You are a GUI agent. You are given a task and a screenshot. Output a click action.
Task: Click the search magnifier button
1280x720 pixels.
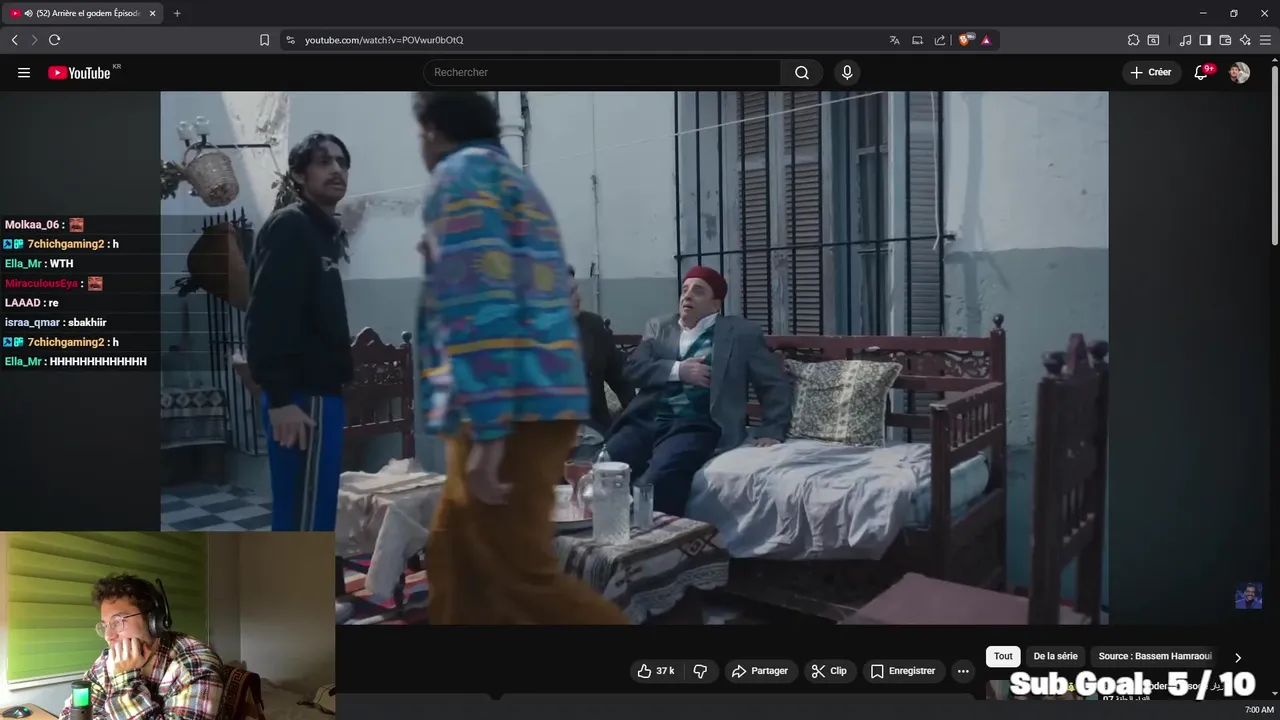coord(802,72)
